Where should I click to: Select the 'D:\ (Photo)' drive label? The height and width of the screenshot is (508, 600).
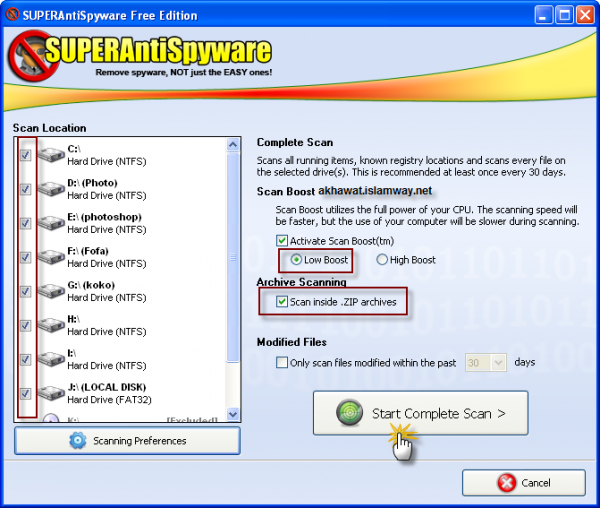(92, 183)
